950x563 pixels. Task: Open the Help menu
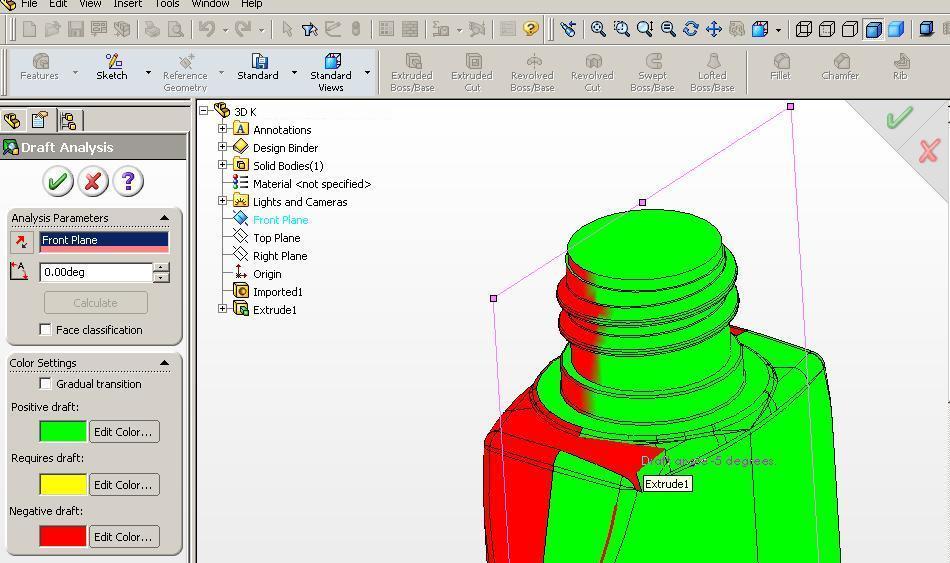(251, 4)
